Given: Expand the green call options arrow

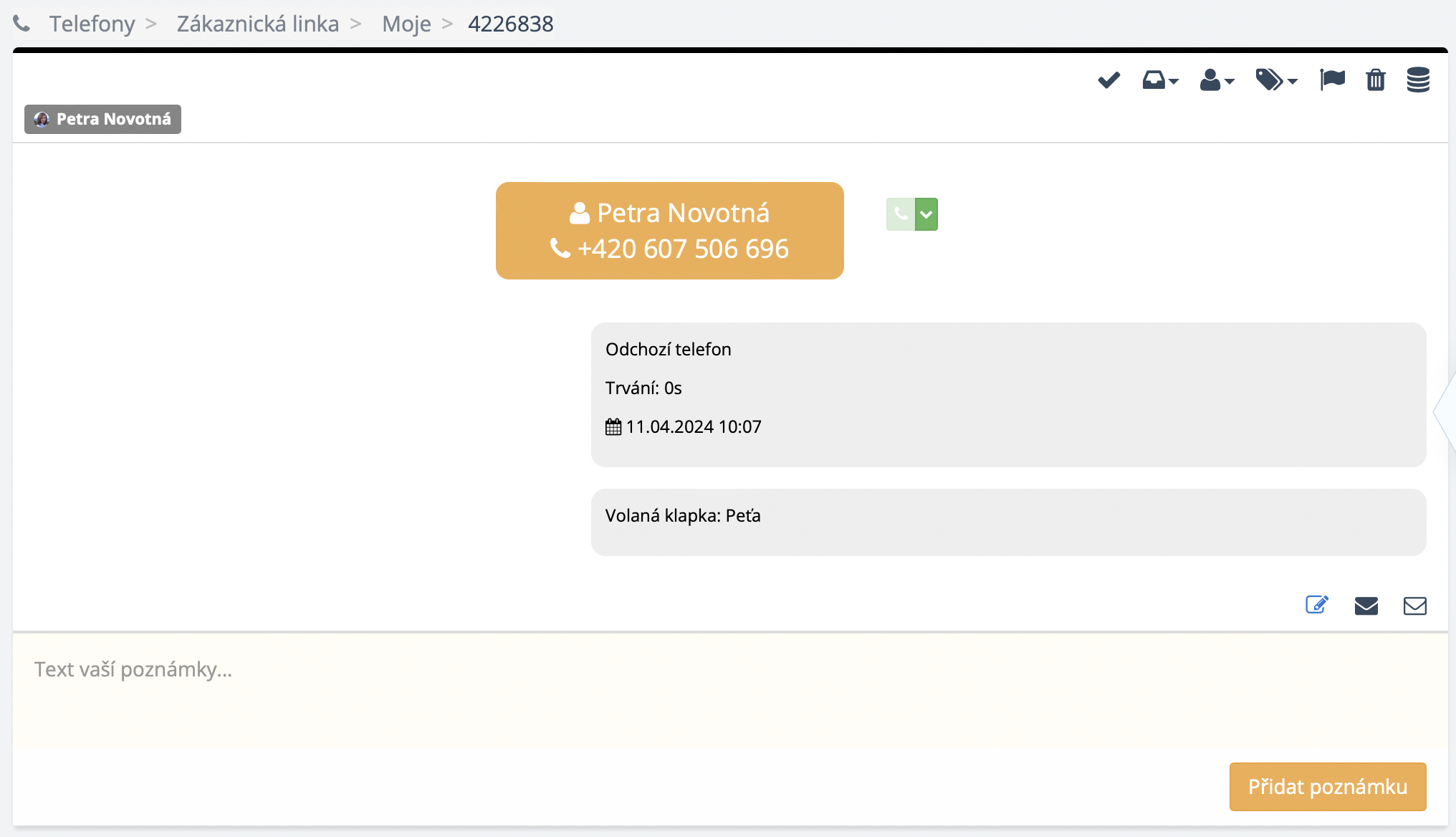Looking at the screenshot, I should click(x=926, y=214).
